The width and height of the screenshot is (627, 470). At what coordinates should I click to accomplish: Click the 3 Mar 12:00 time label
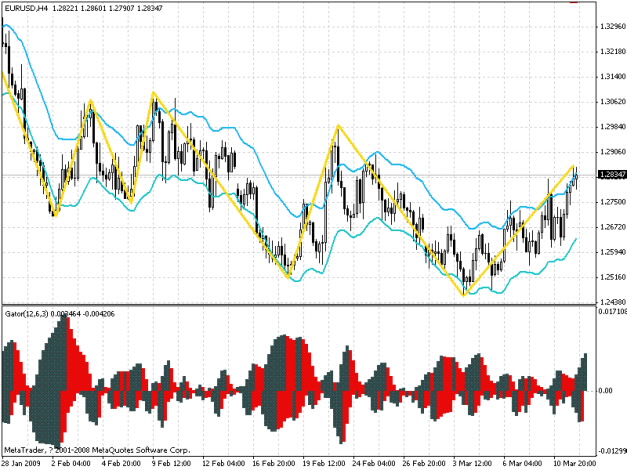tap(472, 463)
